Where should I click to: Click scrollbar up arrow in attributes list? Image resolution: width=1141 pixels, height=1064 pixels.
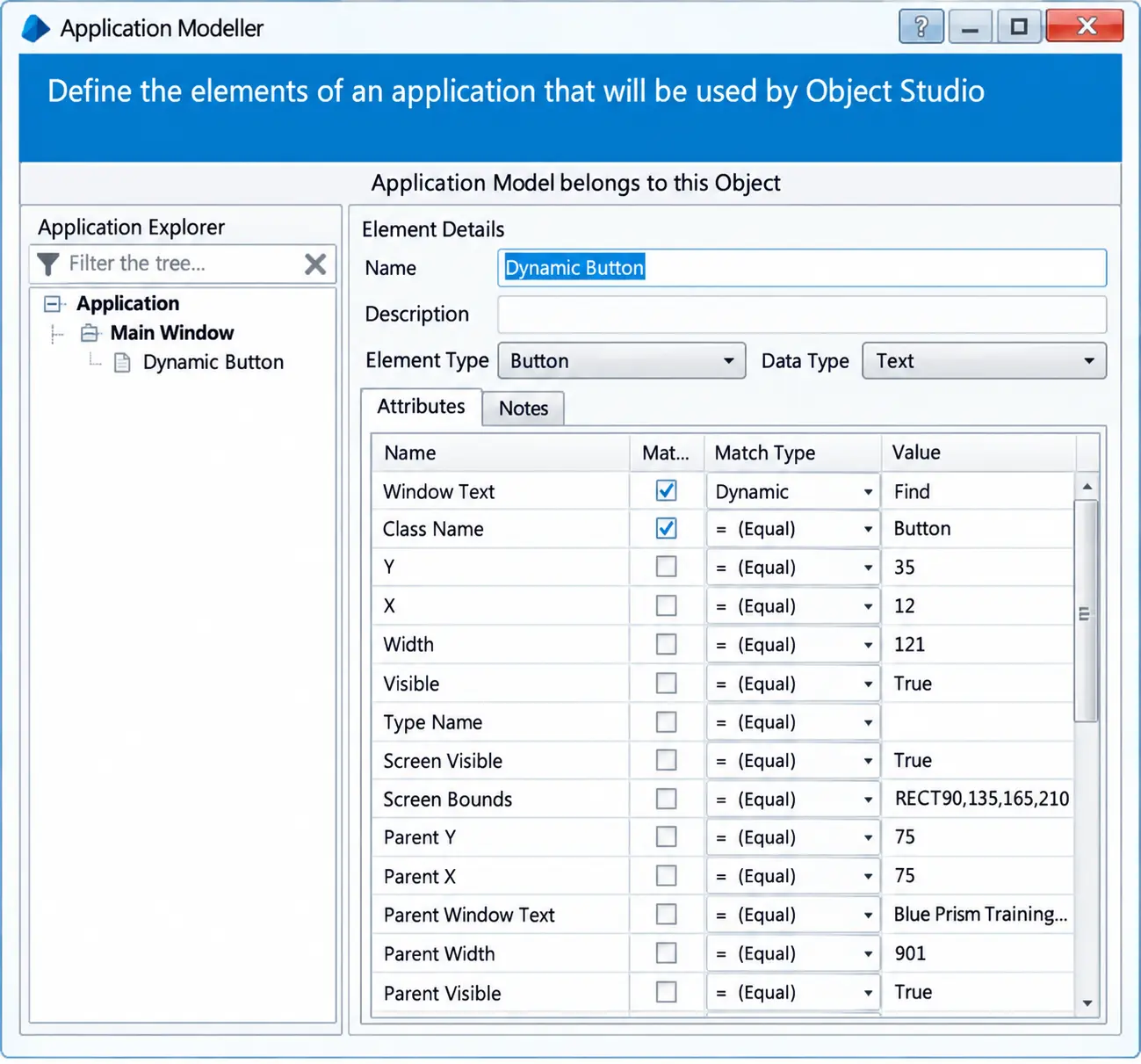1087,487
